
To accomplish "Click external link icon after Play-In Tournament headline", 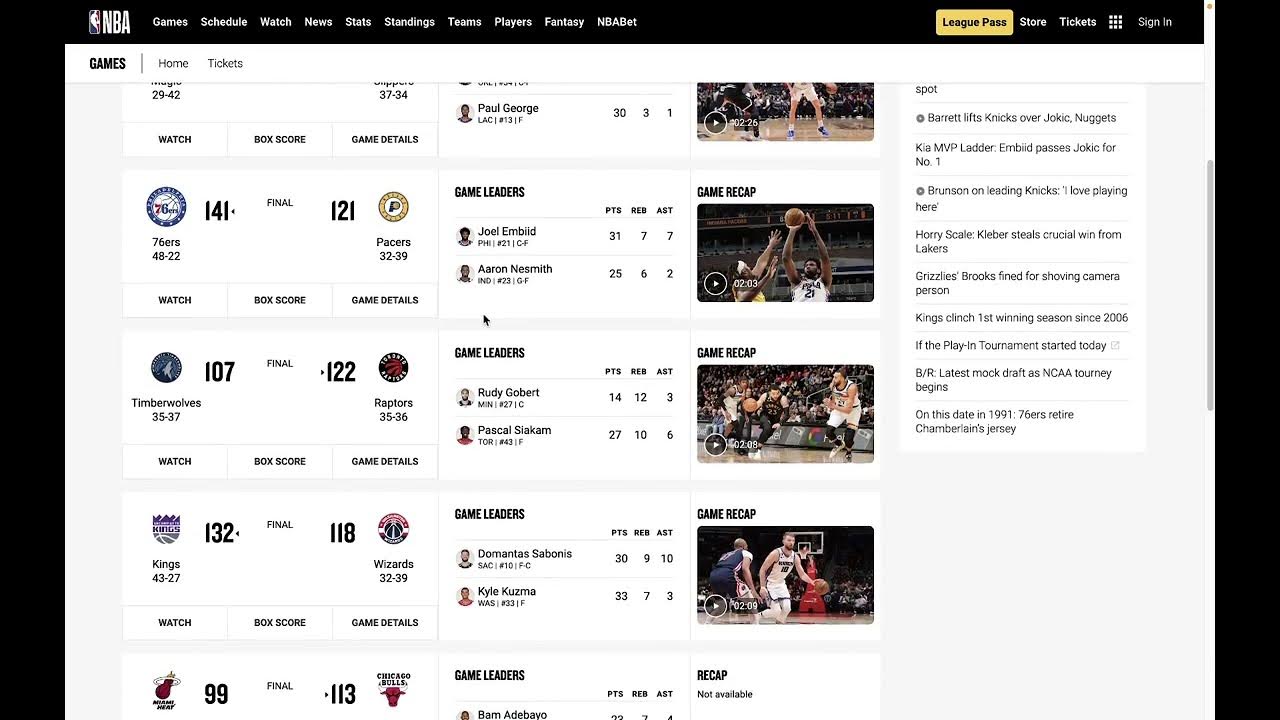I will point(1115,346).
